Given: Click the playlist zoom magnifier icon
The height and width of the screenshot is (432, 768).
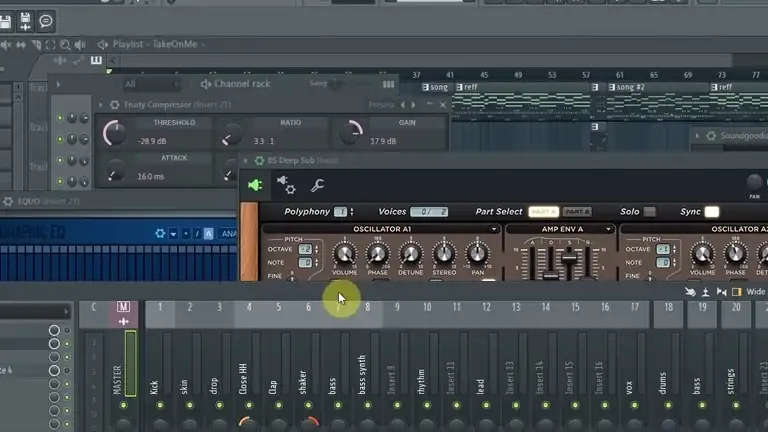Looking at the screenshot, I should coord(65,45).
